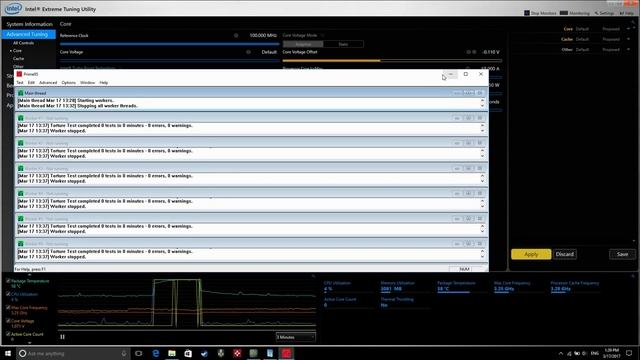Select Adaptive core voltage mode
This screenshot has width=640, height=360.
[x=303, y=44]
